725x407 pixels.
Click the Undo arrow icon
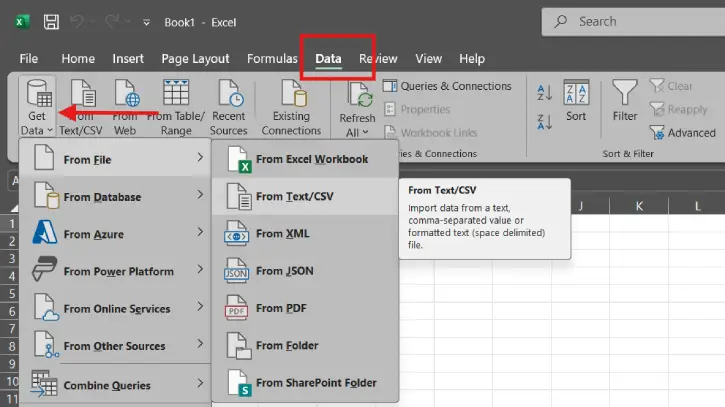click(x=77, y=21)
